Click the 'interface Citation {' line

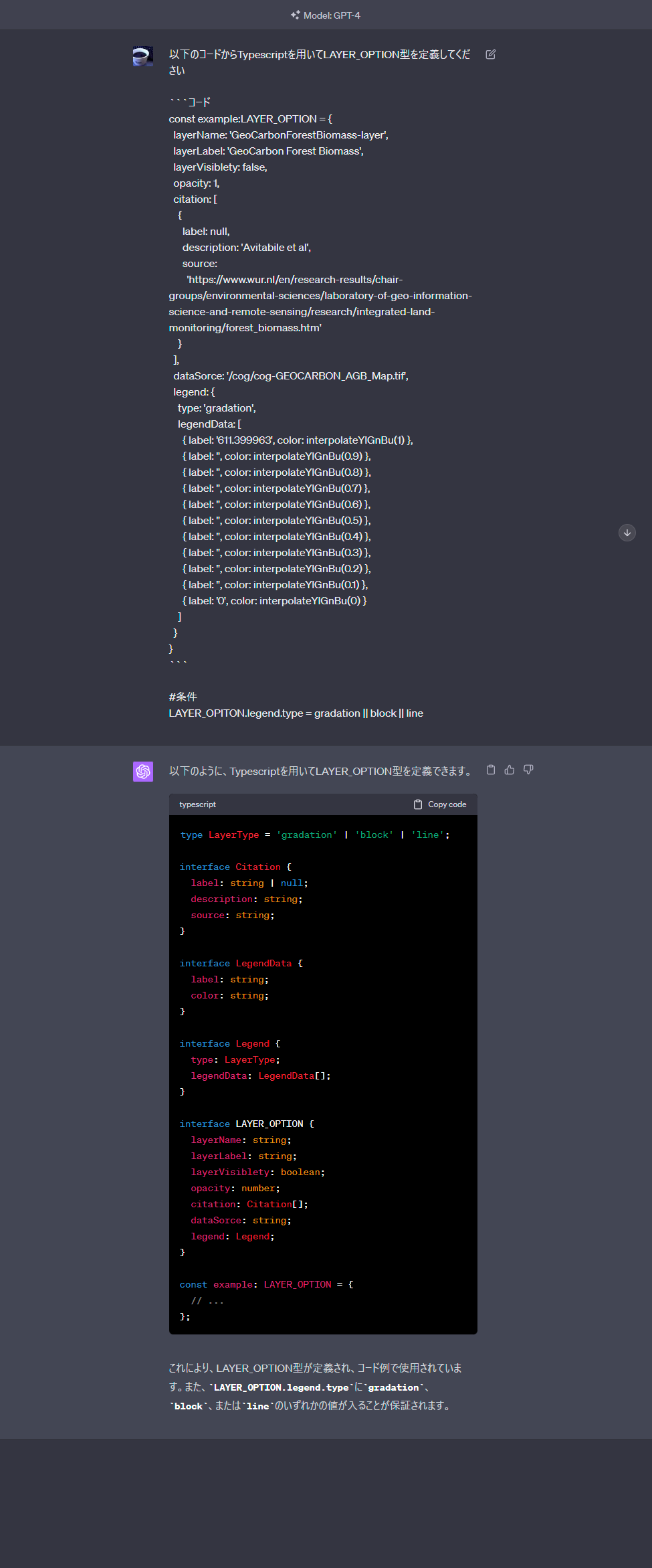click(x=235, y=867)
